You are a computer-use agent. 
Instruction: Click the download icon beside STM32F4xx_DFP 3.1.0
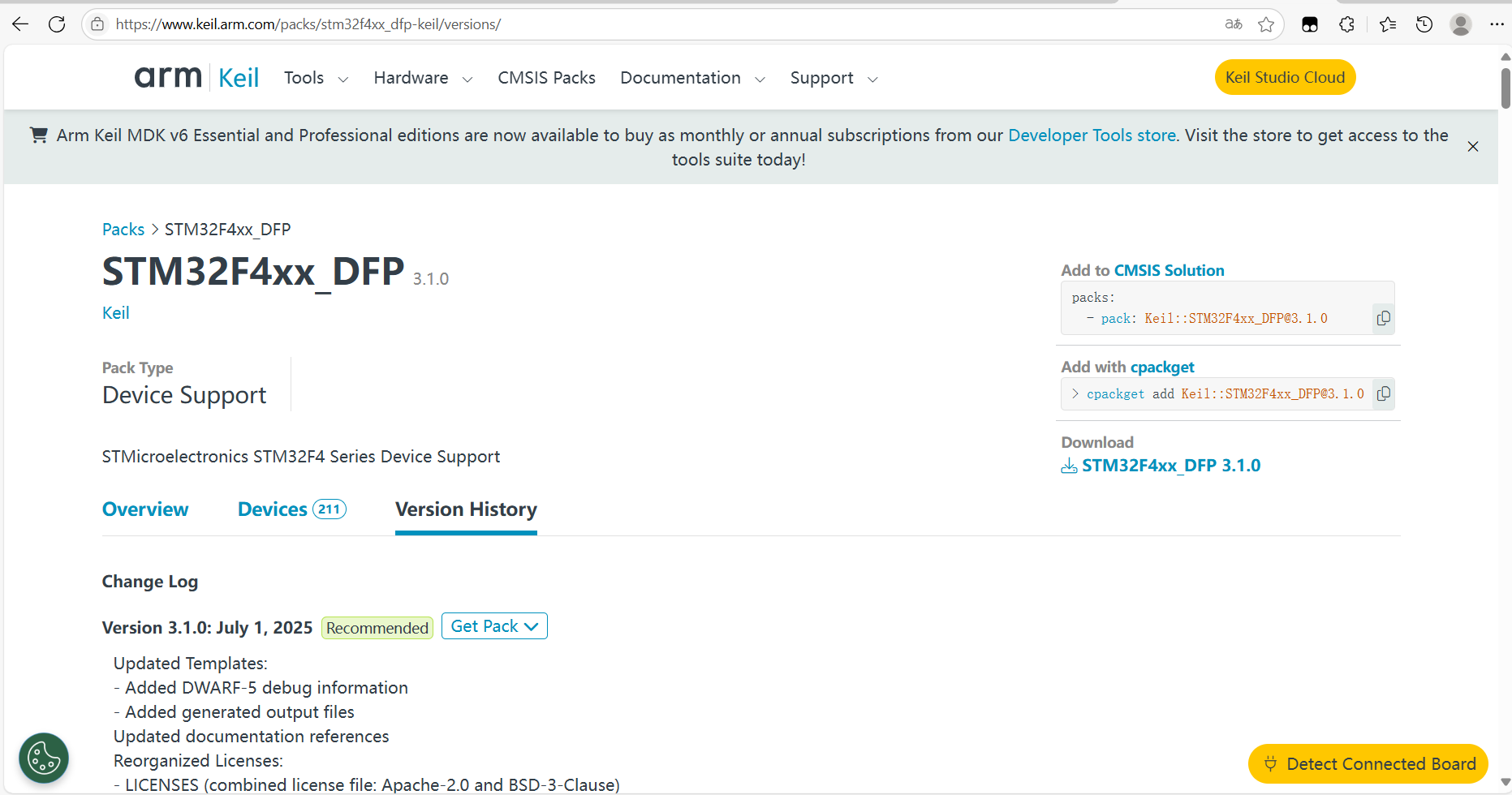coord(1069,466)
